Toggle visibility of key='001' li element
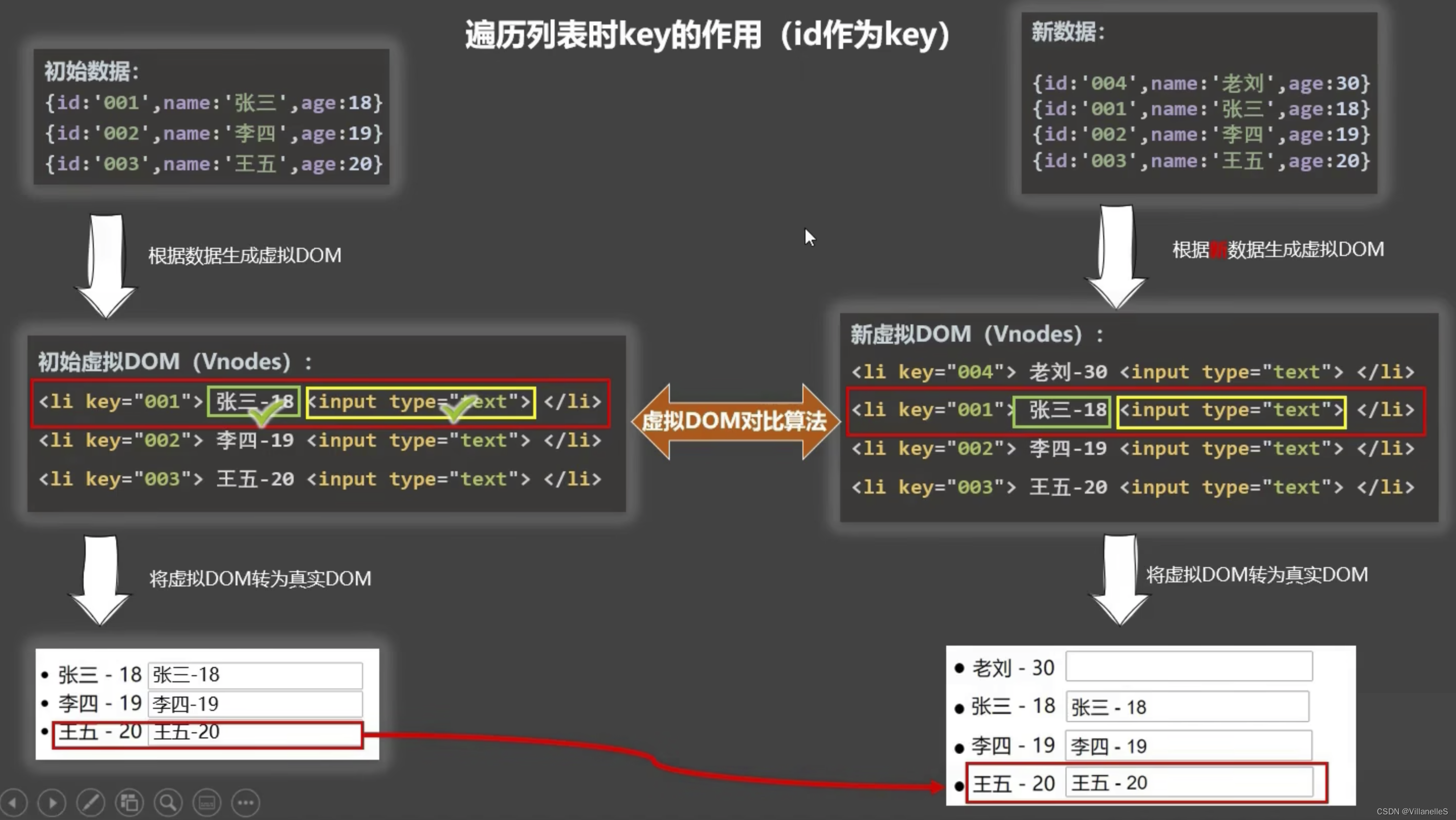 tap(320, 401)
